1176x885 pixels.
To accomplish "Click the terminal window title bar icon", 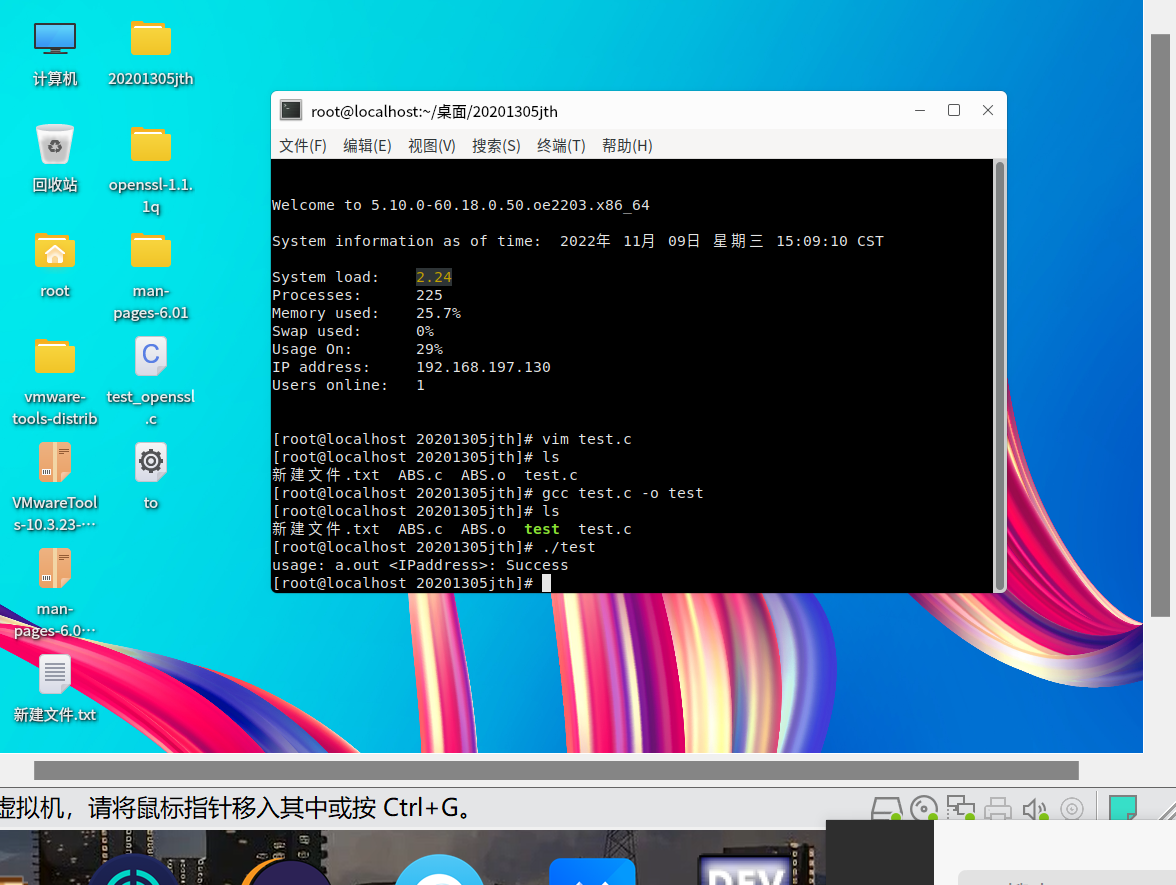I will click(291, 111).
